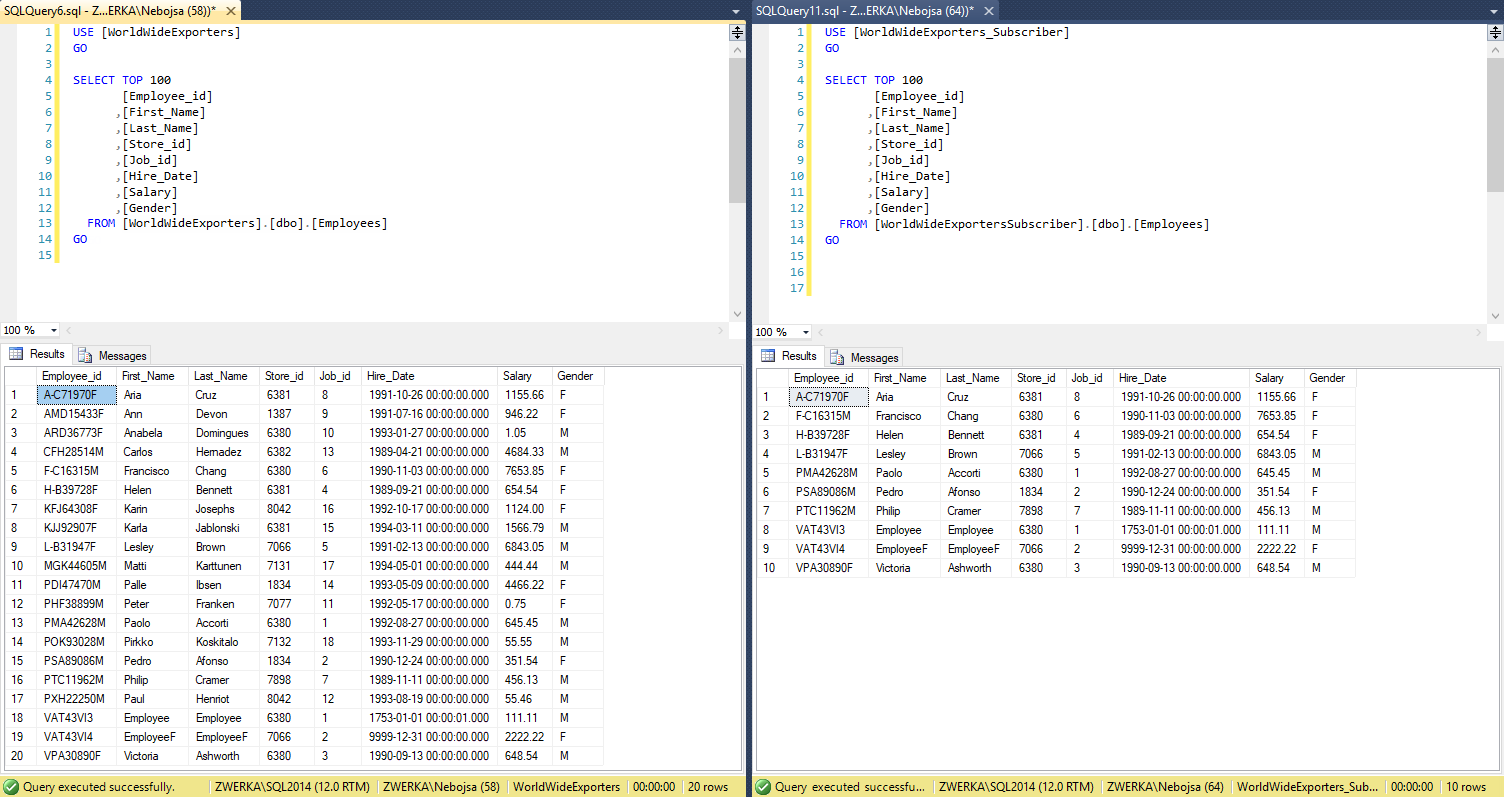
Task: Click Last_Name column header in right results grid
Action: click(976, 378)
